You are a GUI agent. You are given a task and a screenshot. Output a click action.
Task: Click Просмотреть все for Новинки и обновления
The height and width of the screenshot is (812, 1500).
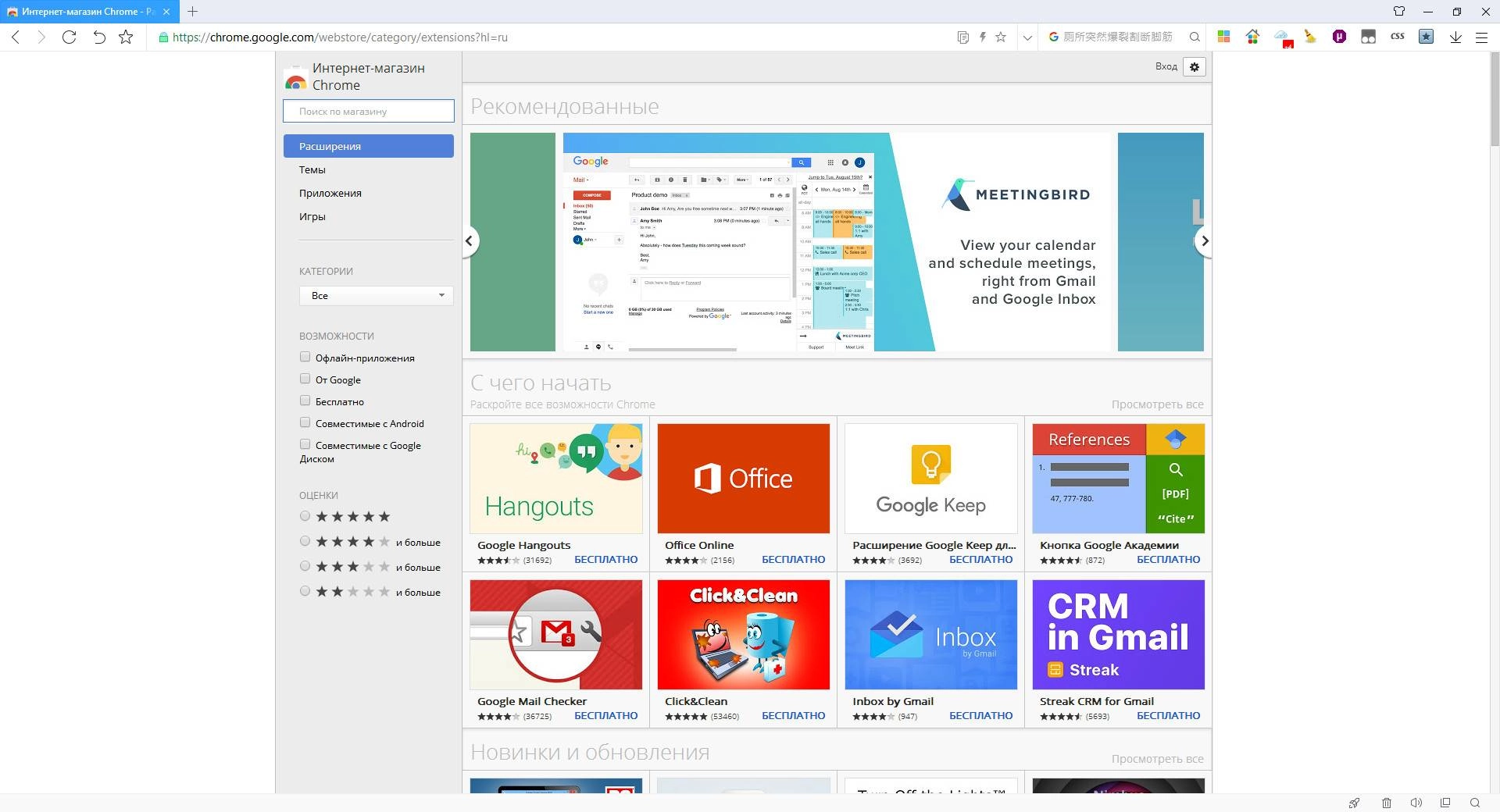coord(1157,759)
